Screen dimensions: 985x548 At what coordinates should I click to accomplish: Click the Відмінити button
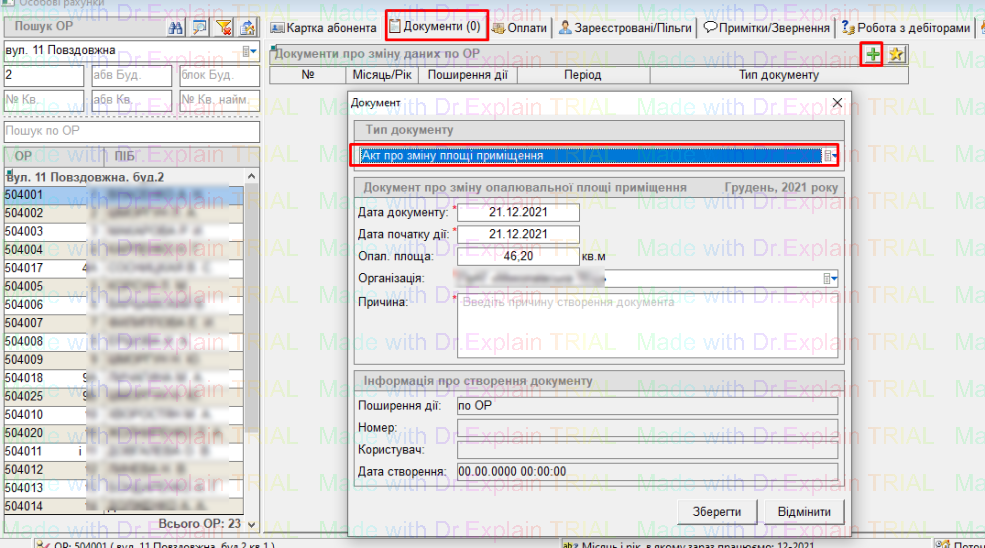tap(797, 511)
